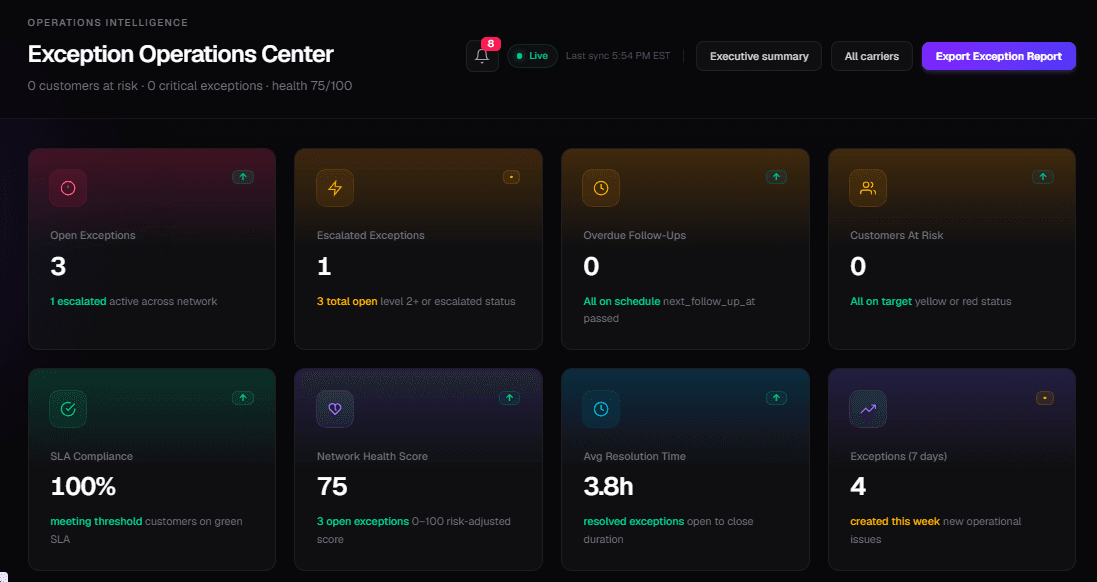
Task: Click the SLA Compliance checkmark icon
Action: [68, 409]
